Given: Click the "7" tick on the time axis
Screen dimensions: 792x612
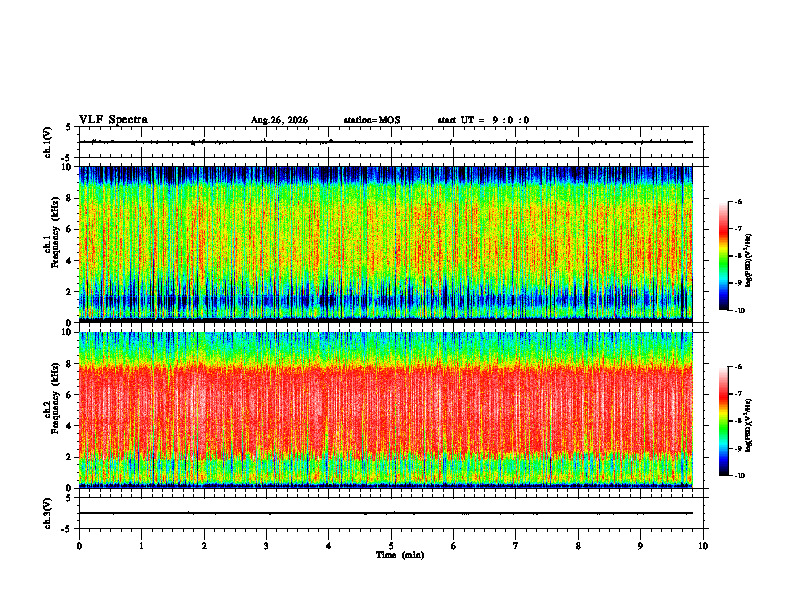Looking at the screenshot, I should coord(516,546).
